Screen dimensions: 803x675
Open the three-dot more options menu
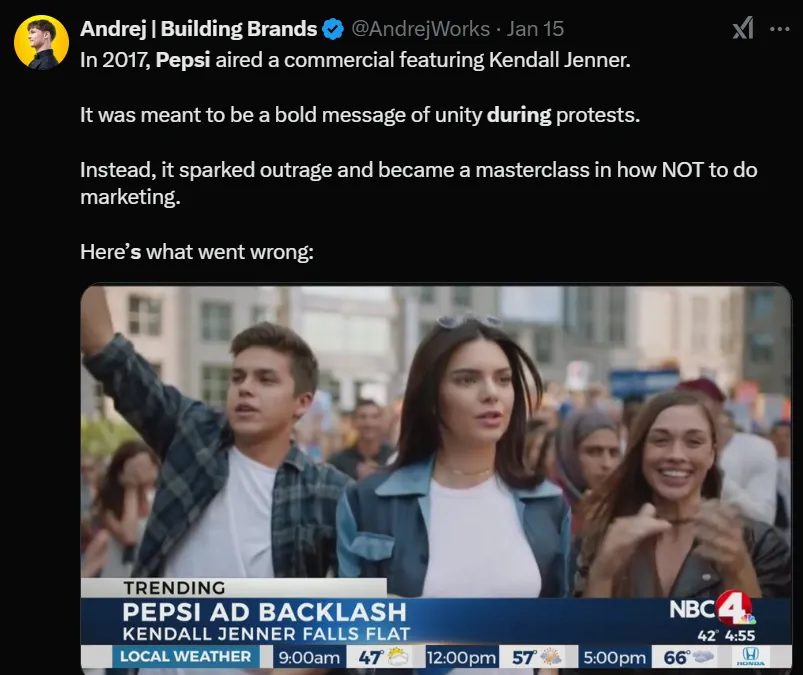(780, 29)
